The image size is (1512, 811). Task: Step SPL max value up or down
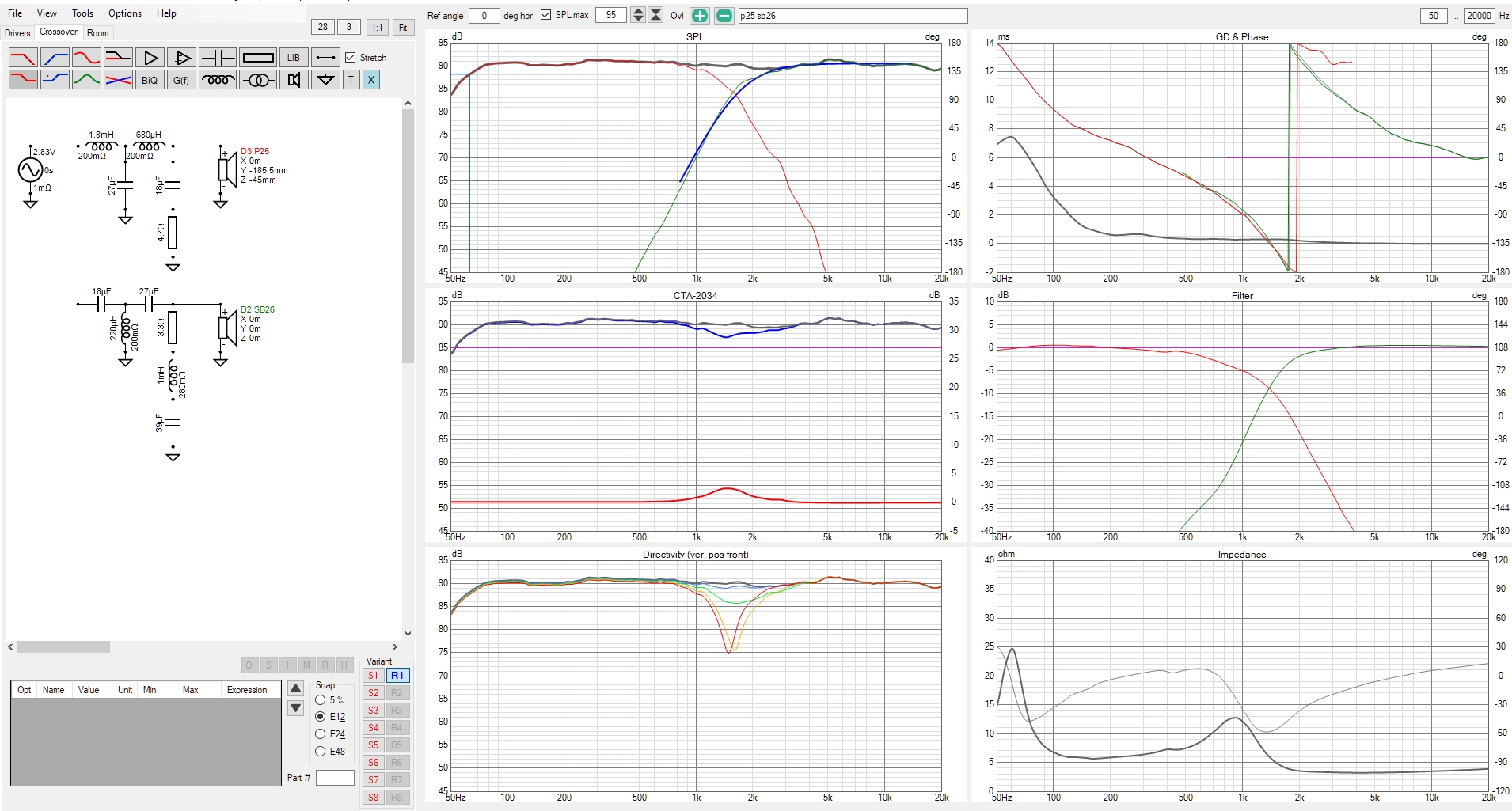click(x=637, y=15)
